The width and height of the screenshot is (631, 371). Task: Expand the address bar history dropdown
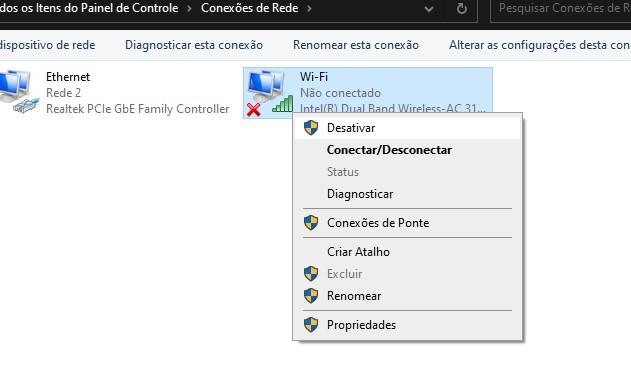pos(429,9)
